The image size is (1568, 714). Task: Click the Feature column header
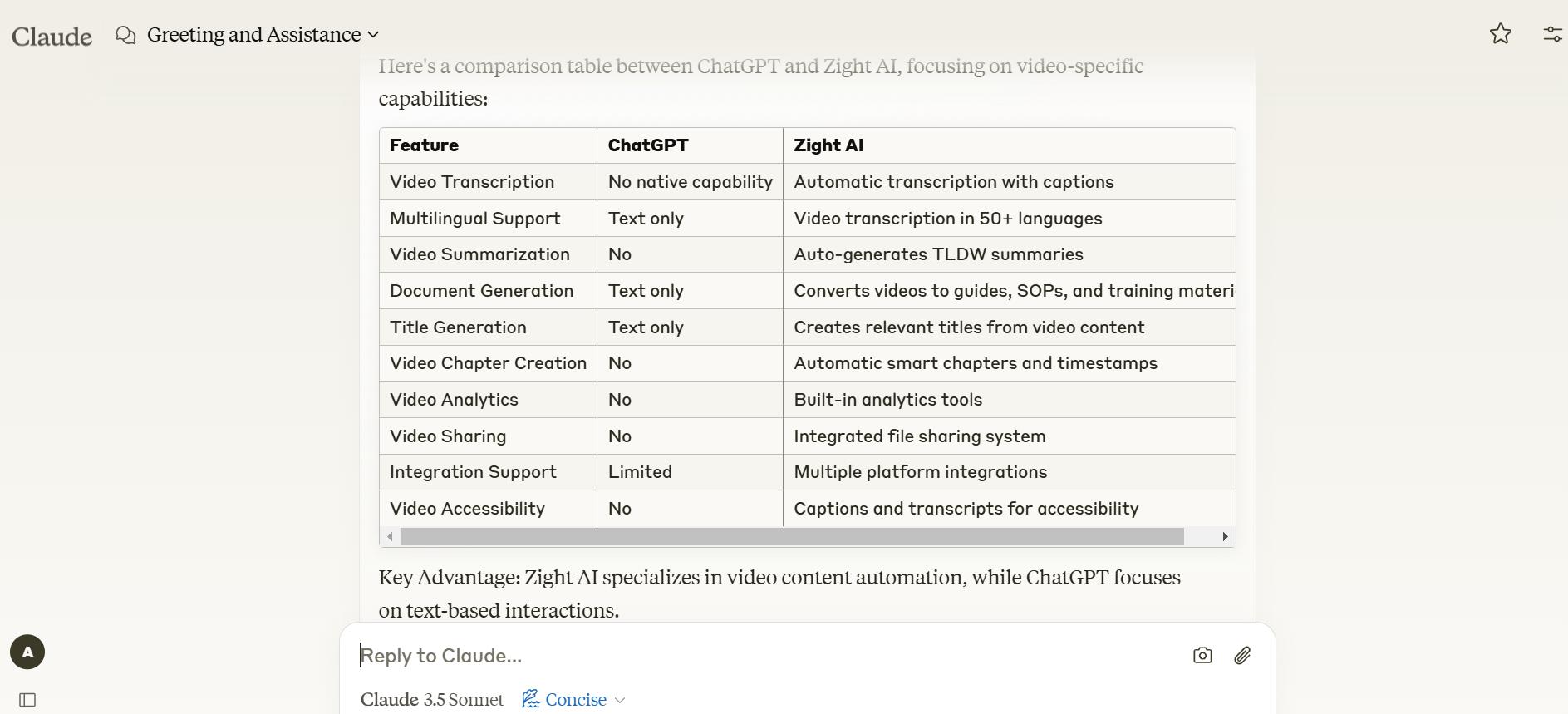pos(424,145)
